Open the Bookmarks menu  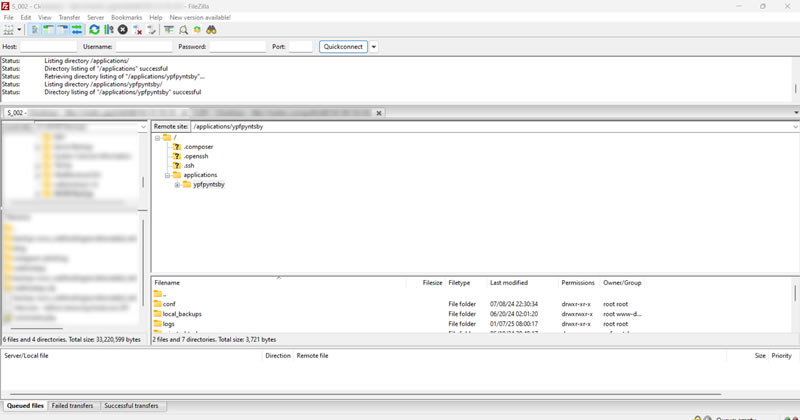coord(127,17)
